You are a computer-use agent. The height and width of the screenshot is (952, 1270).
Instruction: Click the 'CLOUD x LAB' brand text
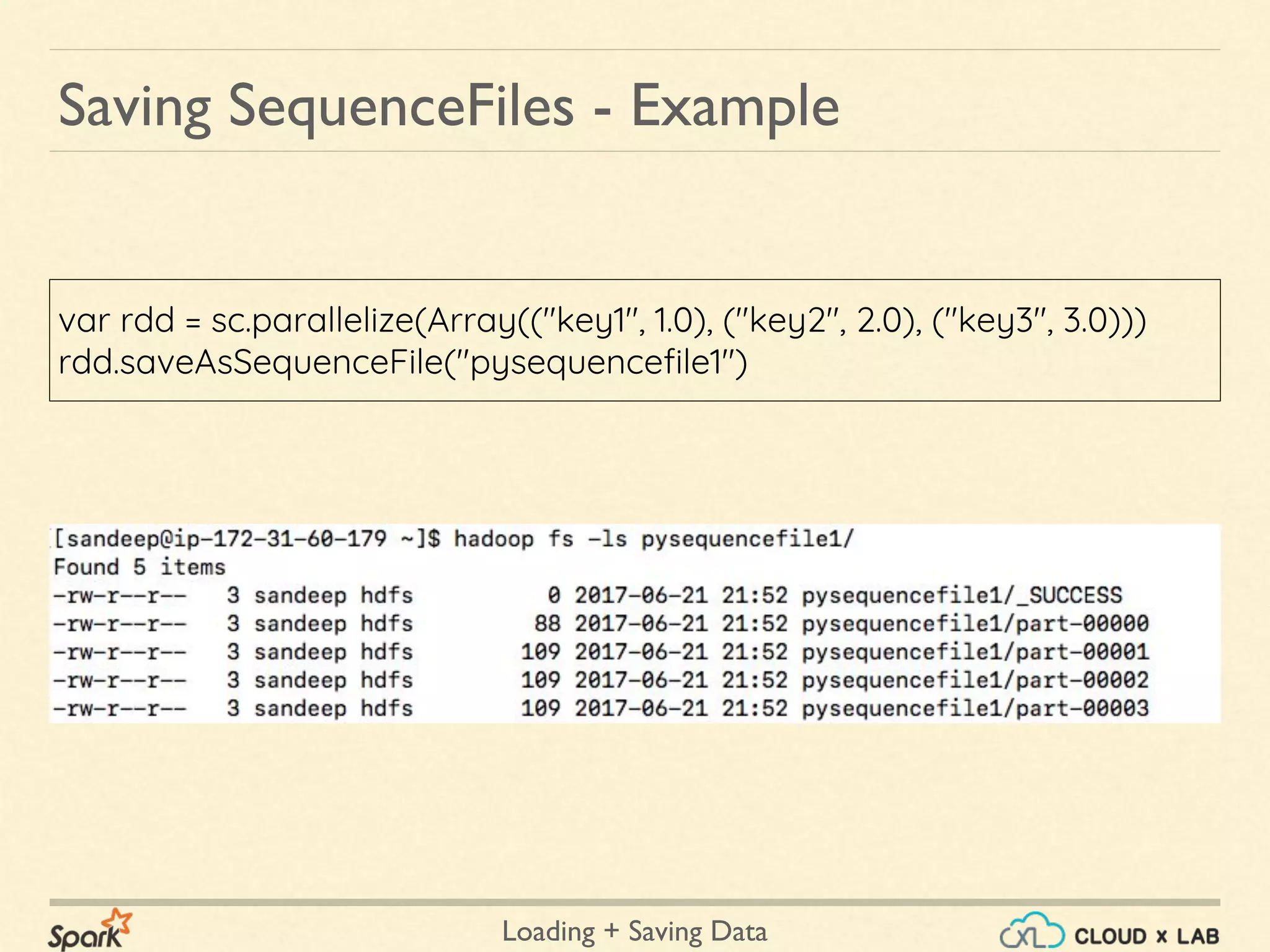click(1147, 936)
